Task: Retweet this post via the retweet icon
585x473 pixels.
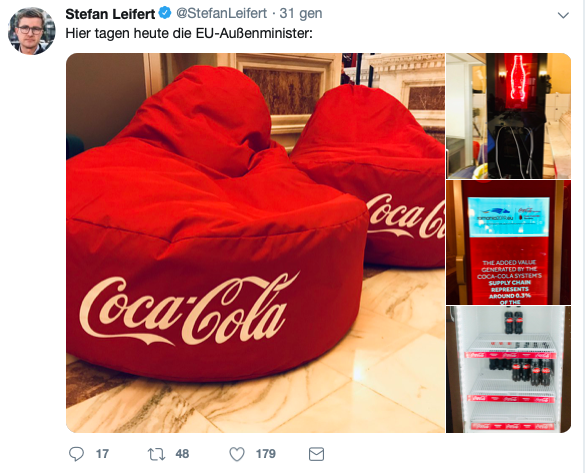Action: (156, 454)
